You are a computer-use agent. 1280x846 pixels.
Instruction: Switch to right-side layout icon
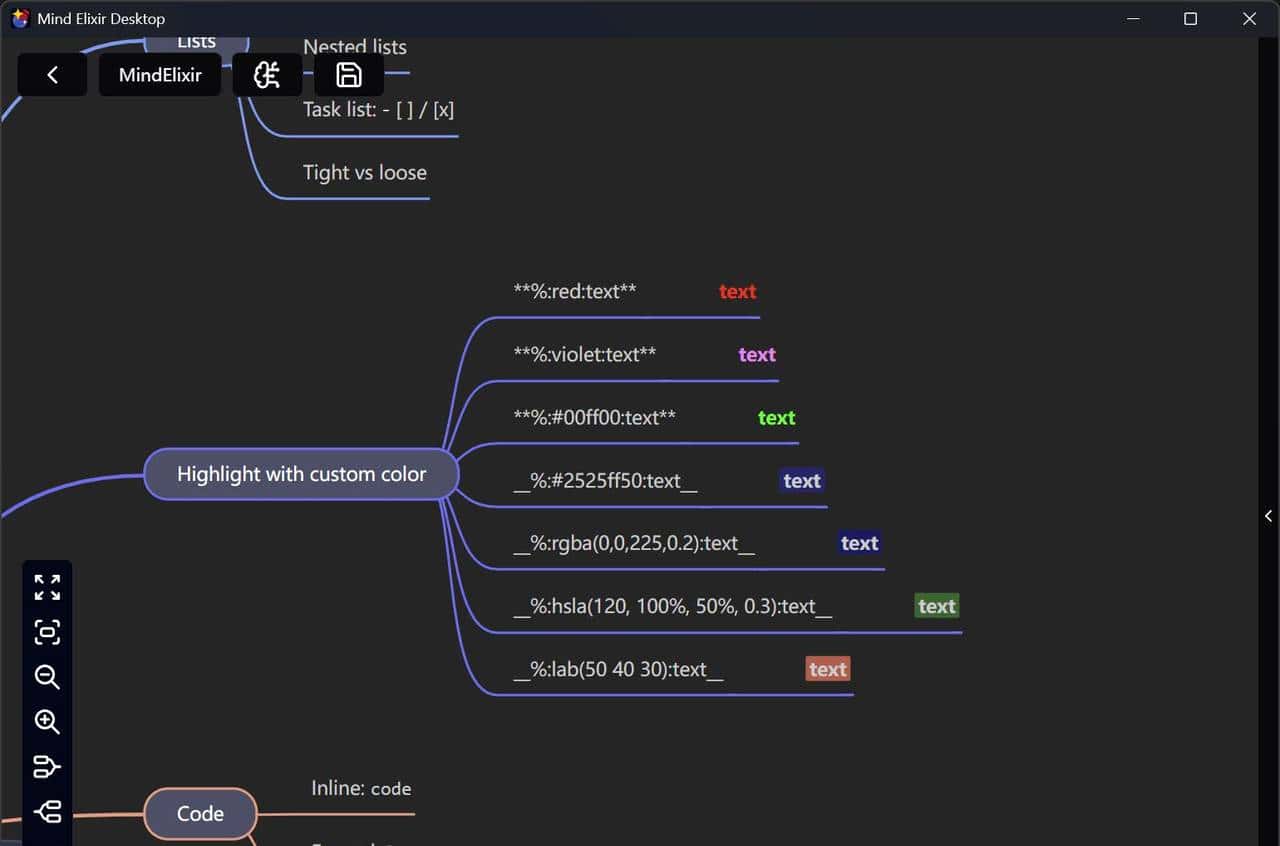(47, 767)
